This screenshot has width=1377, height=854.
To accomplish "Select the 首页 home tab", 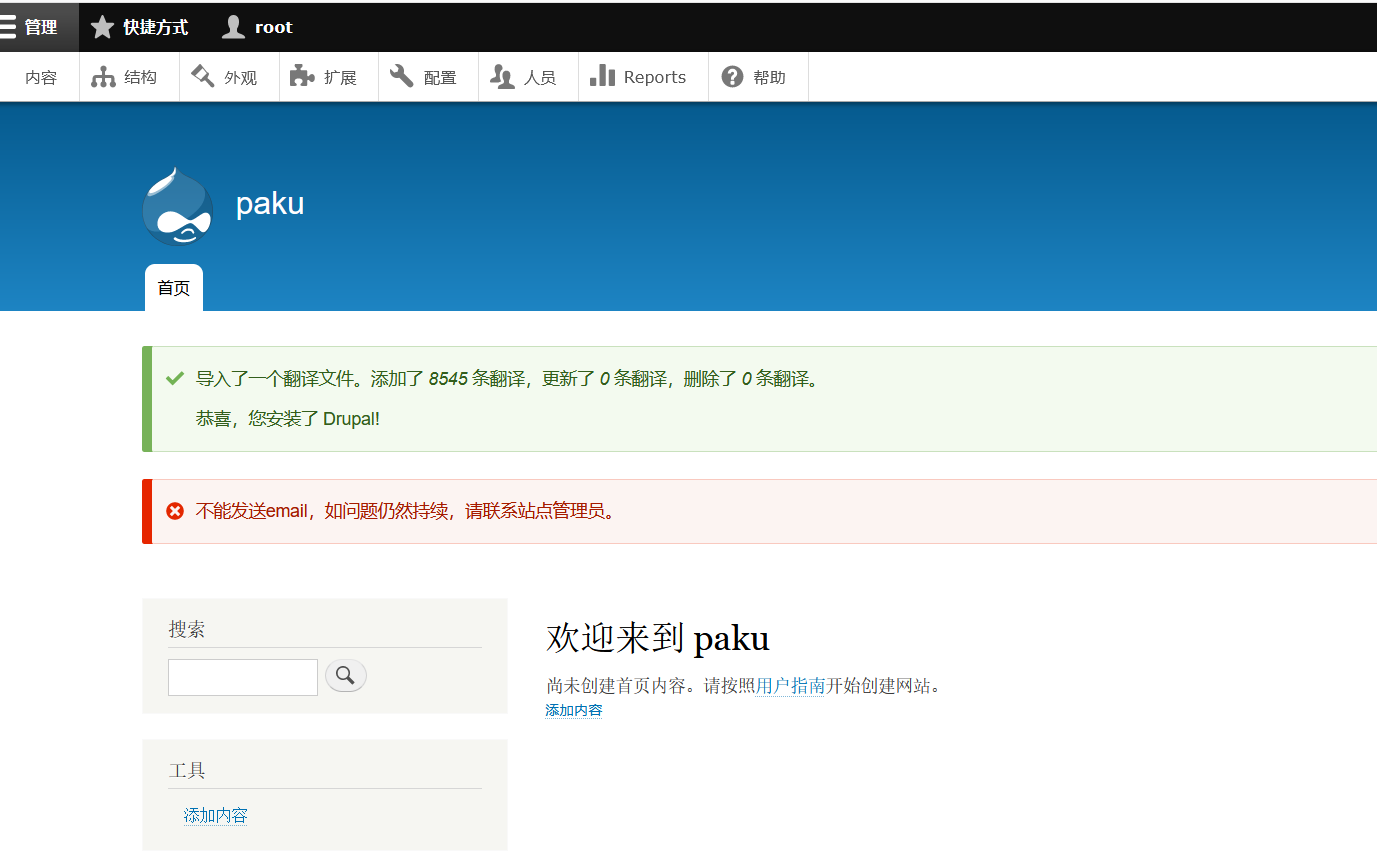I will pos(174,288).
